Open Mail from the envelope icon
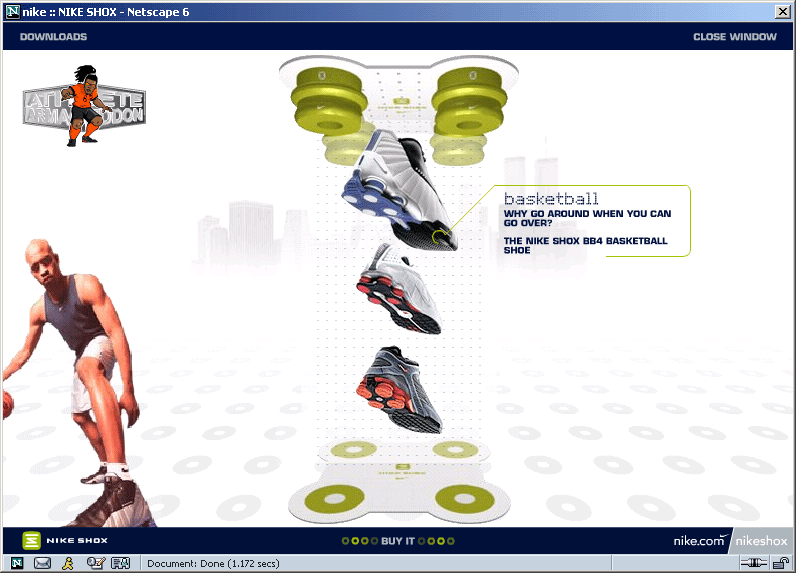This screenshot has height=573, width=796. tap(43, 563)
